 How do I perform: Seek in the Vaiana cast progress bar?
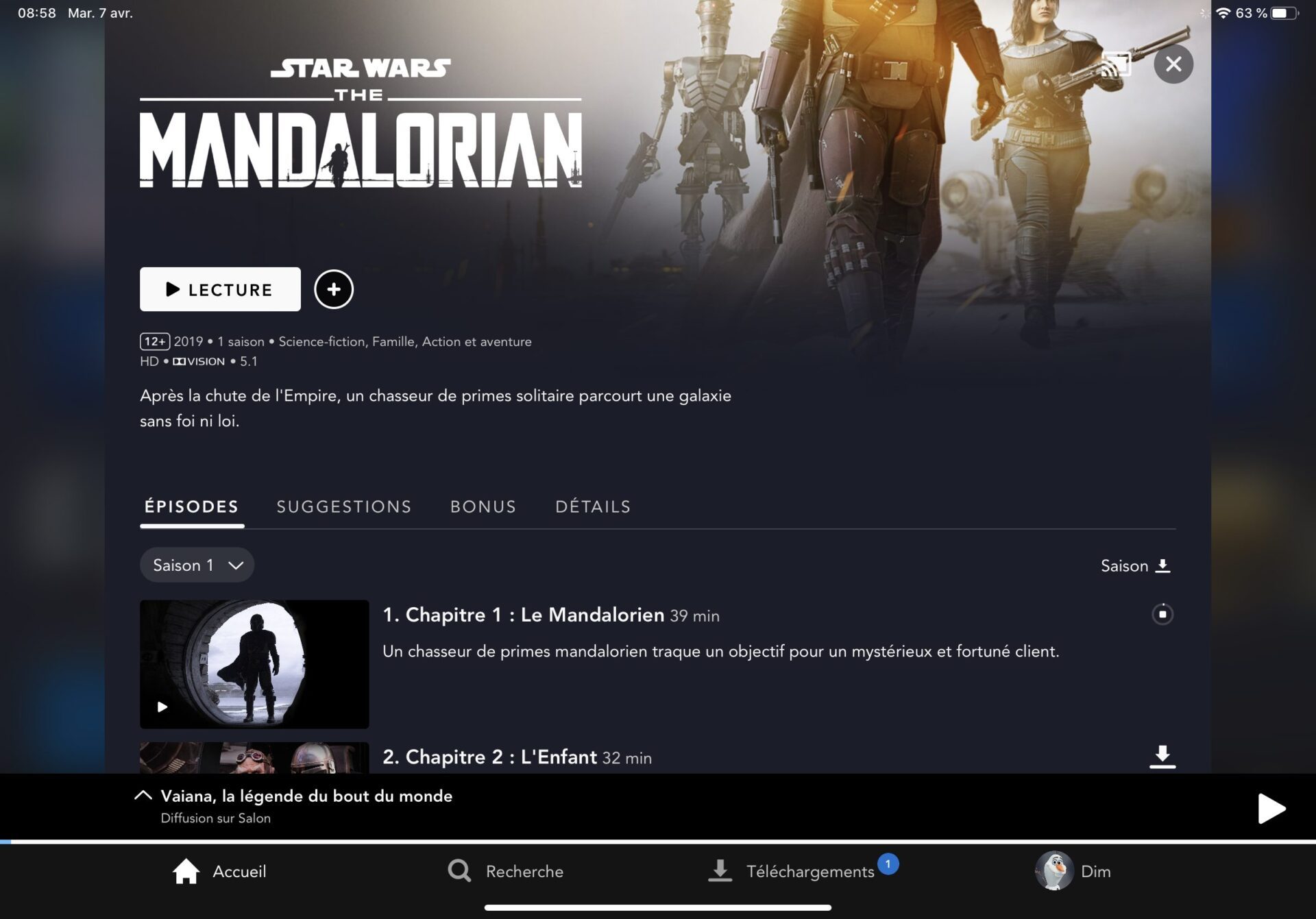(658, 842)
